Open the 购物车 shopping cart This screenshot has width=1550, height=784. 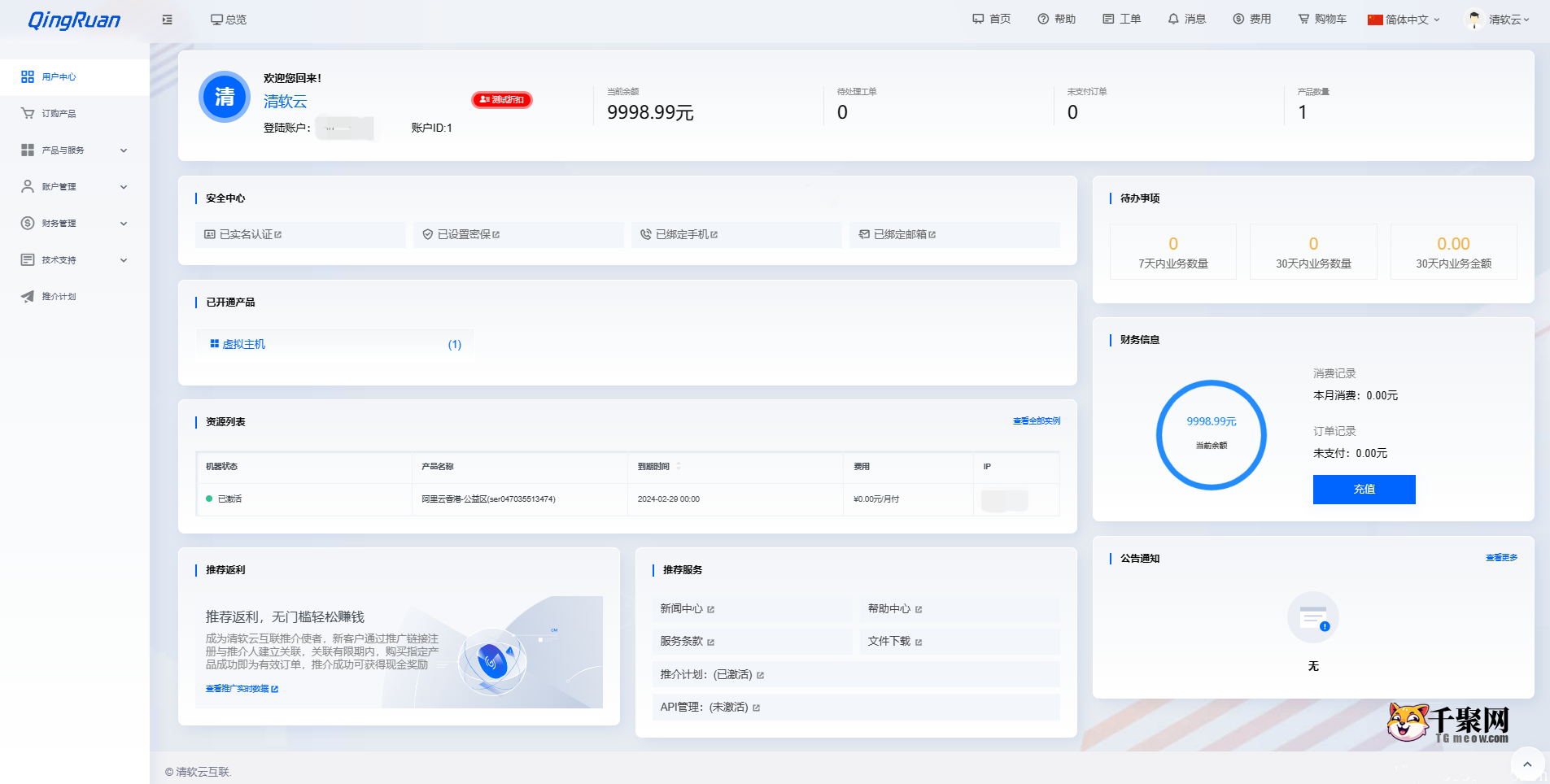click(x=1322, y=19)
